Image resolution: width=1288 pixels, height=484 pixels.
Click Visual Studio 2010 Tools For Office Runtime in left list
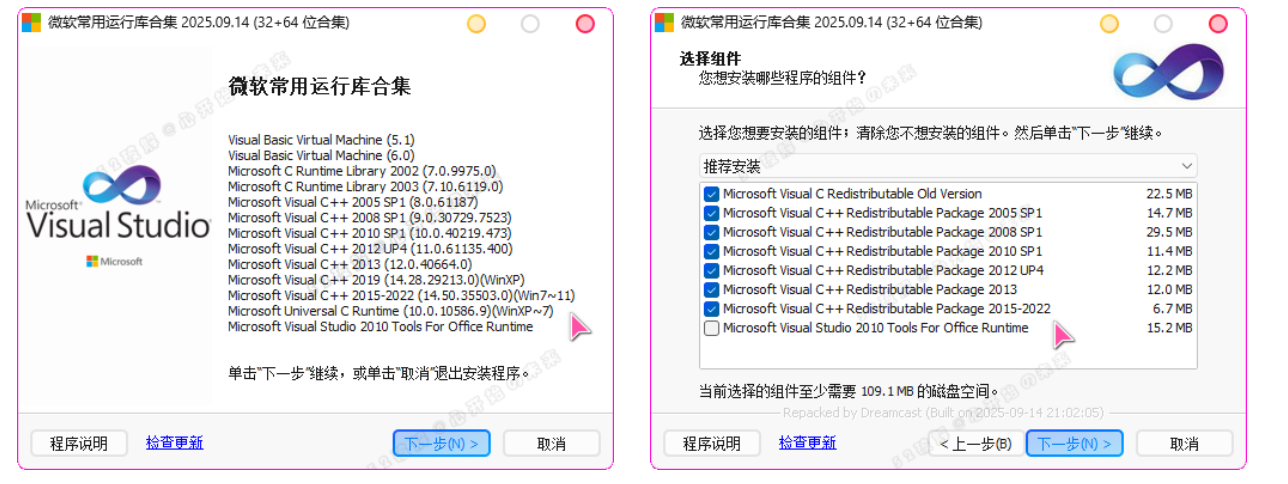[x=380, y=326]
